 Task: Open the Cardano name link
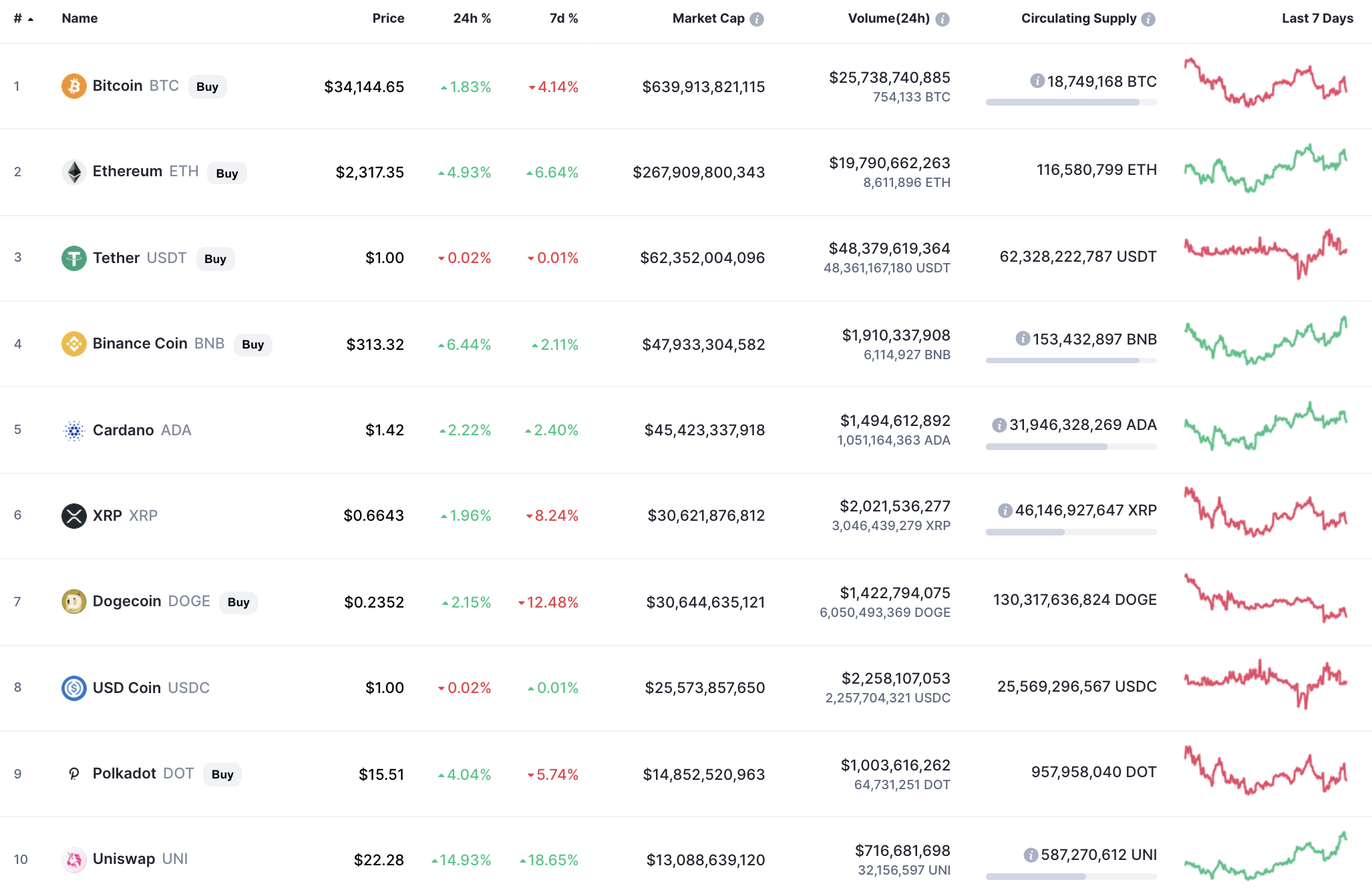point(124,430)
